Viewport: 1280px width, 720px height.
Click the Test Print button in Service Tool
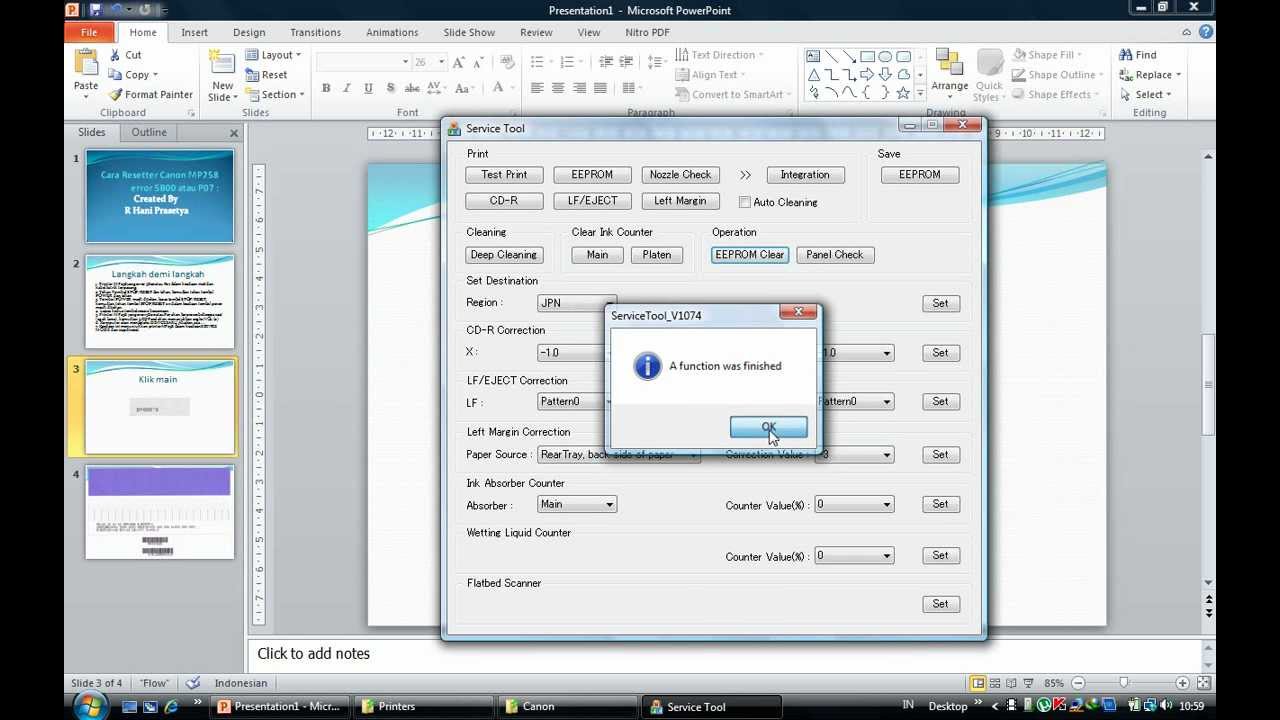(x=504, y=175)
